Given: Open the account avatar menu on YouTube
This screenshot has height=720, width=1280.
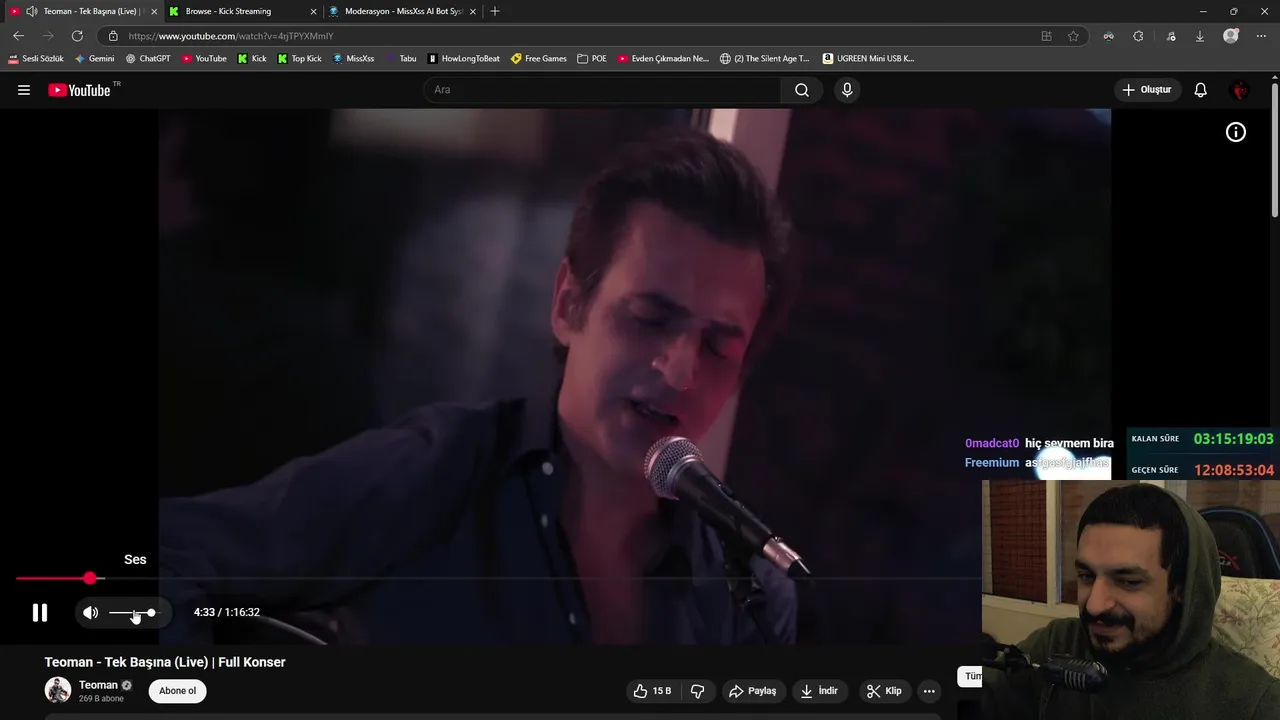Looking at the screenshot, I should [1240, 90].
